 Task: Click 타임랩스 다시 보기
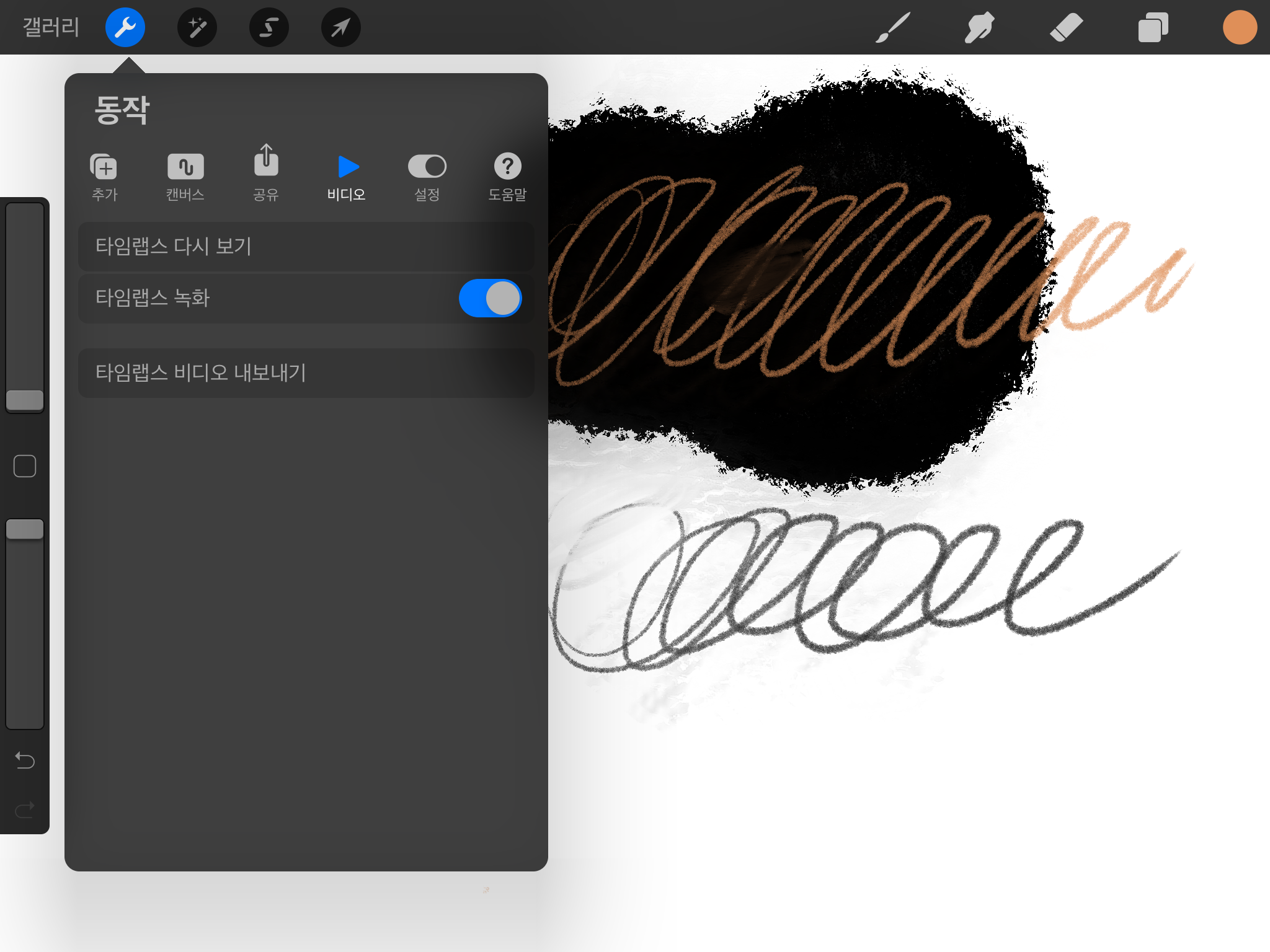306,247
